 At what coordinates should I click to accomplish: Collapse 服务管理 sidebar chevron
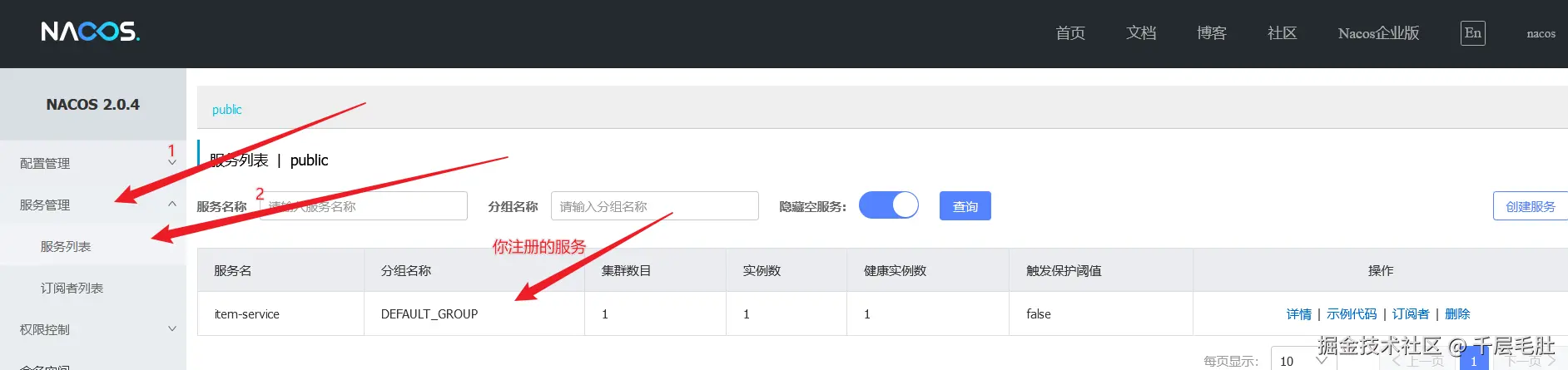[172, 205]
